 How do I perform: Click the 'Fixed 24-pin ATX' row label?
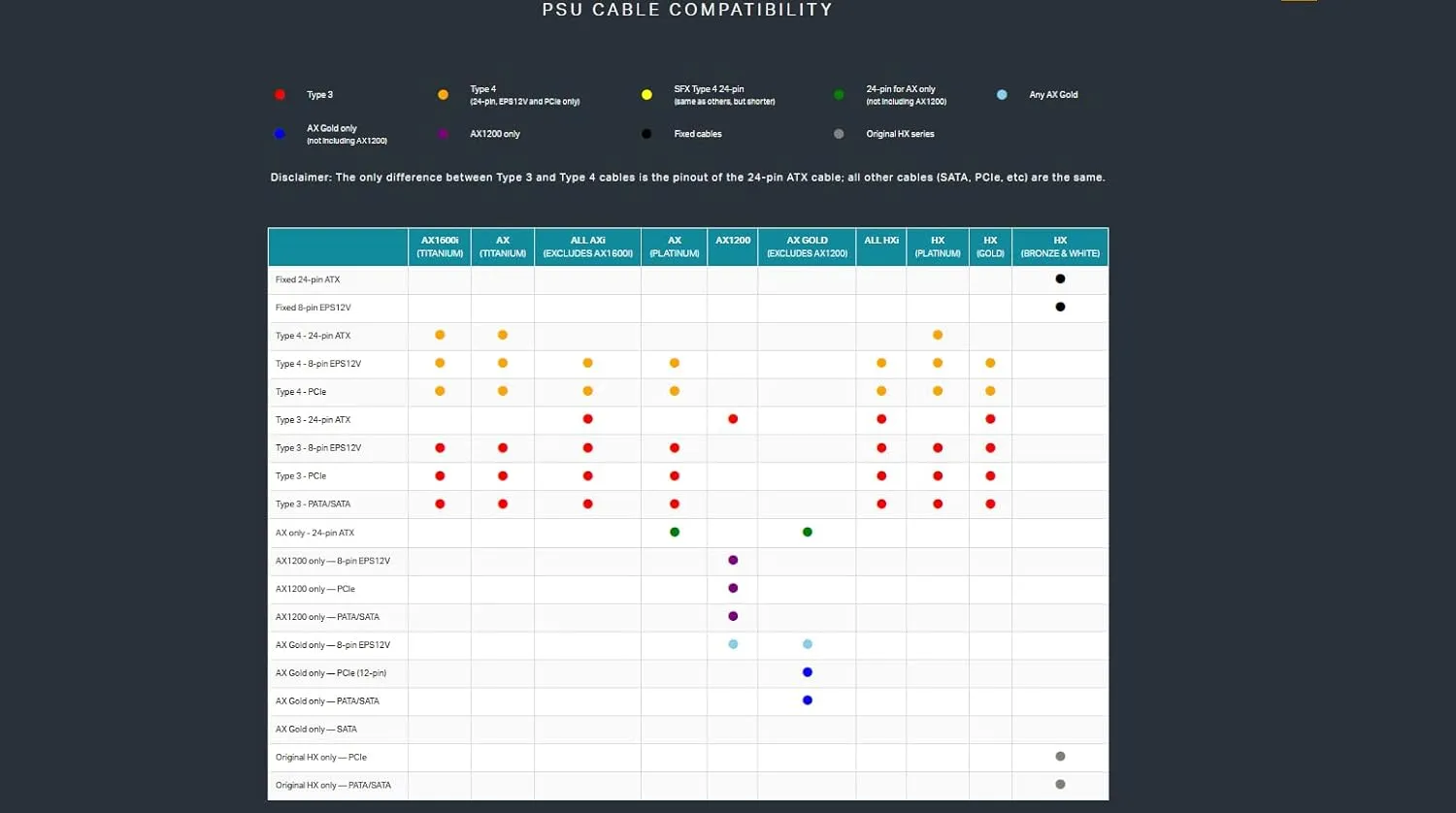(308, 279)
